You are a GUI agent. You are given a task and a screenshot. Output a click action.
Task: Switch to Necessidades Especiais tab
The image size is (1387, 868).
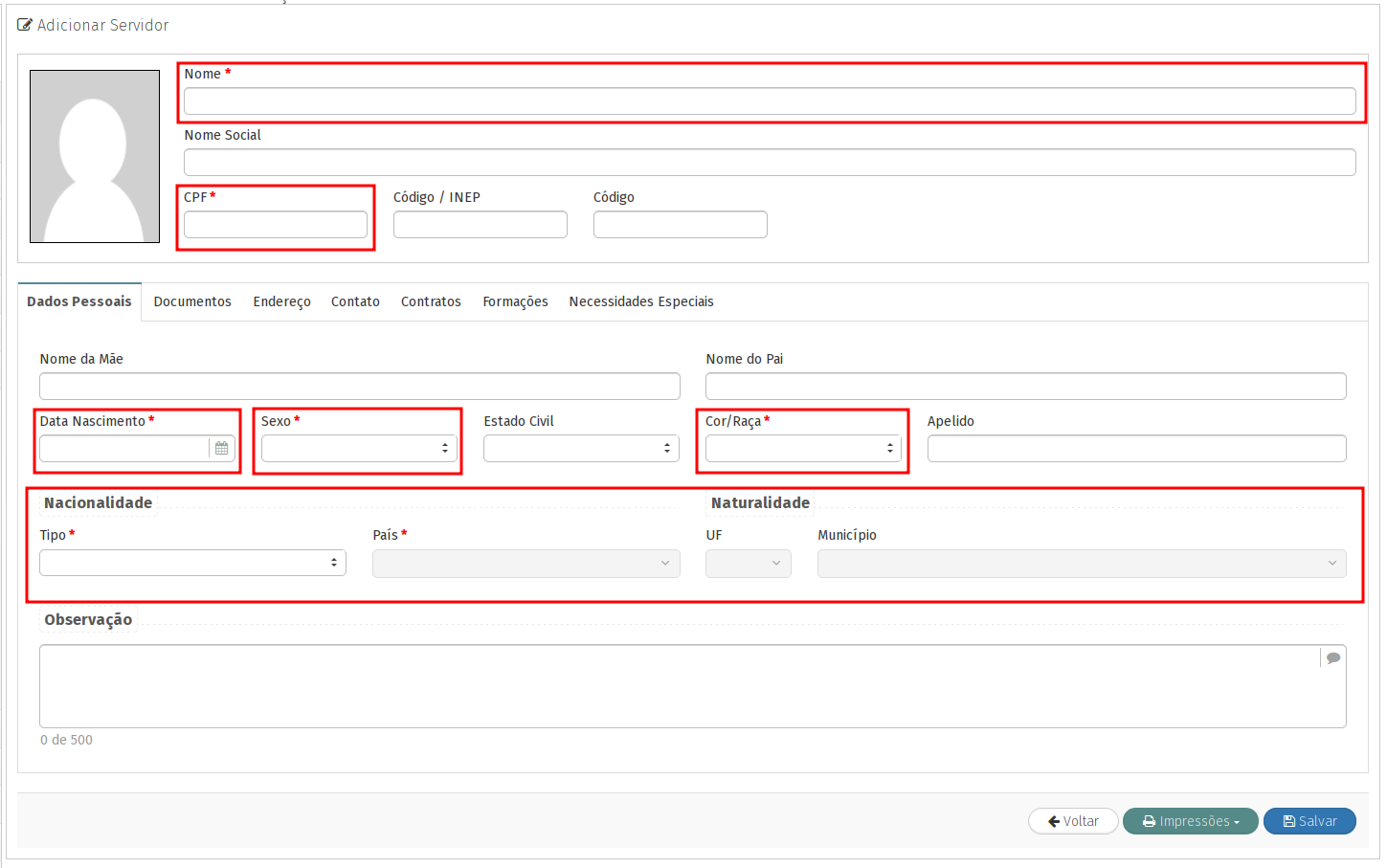(640, 301)
